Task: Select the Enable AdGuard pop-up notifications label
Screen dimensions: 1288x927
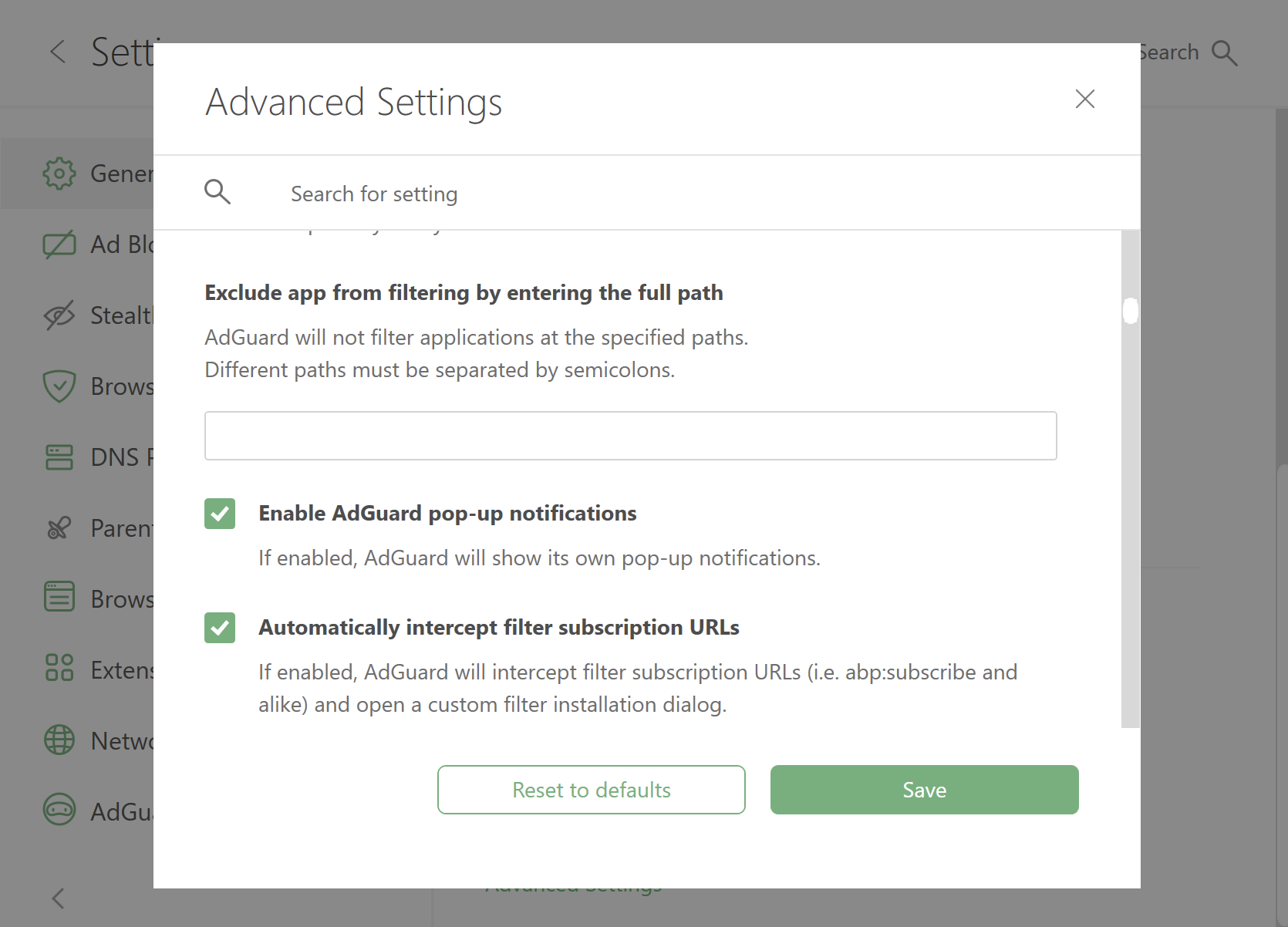Action: click(447, 514)
